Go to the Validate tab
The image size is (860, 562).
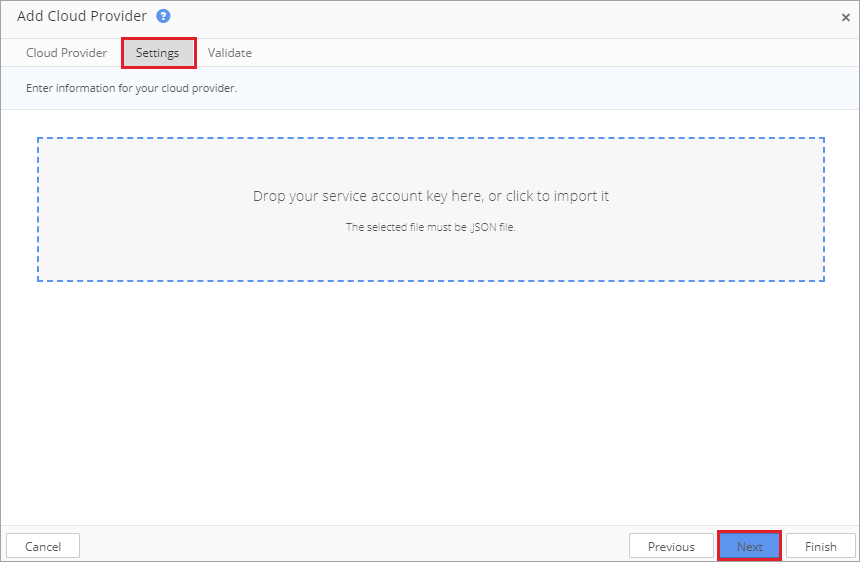click(x=229, y=53)
